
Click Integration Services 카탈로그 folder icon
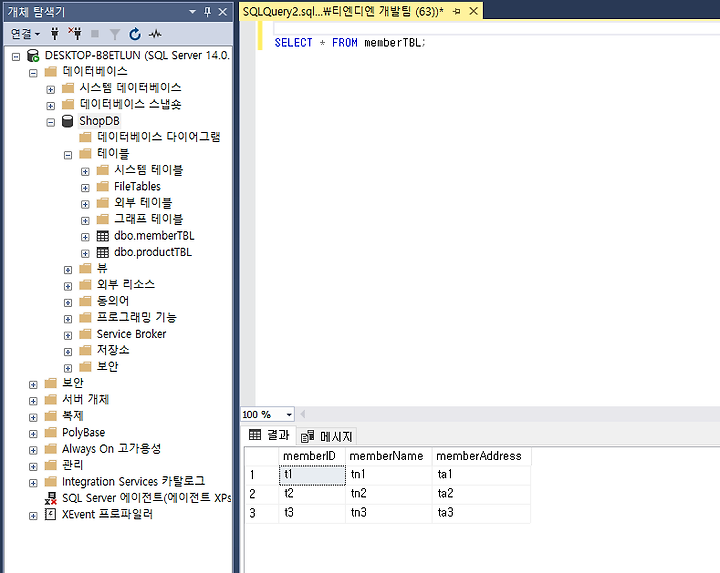tap(51, 482)
